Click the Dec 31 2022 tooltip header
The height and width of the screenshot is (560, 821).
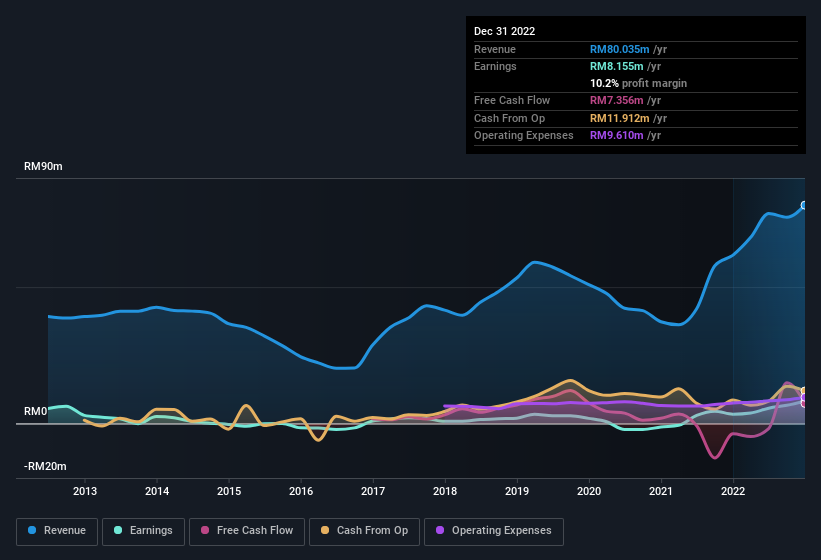pyautogui.click(x=505, y=31)
